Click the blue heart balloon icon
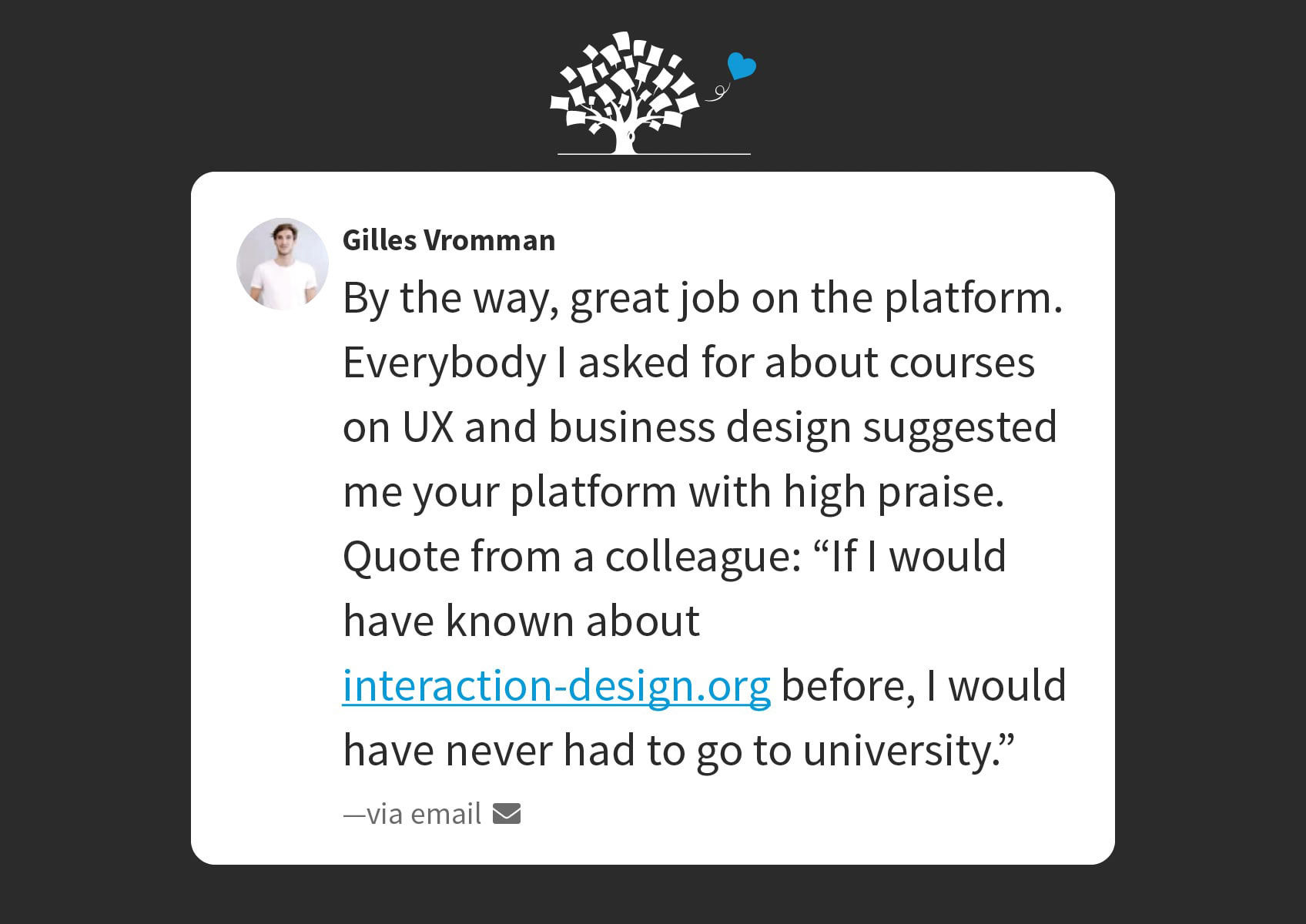 click(x=742, y=66)
